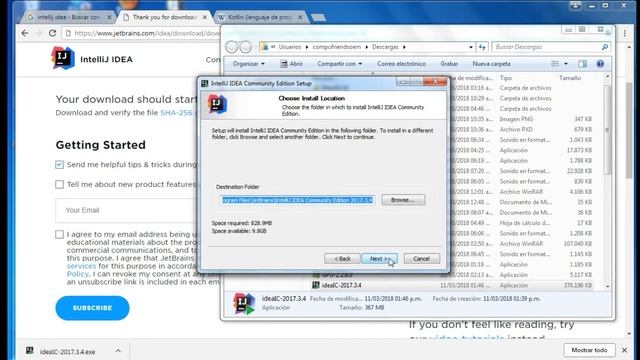The height and width of the screenshot is (360, 640).
Task: Click 'Correo electrónico' in Explorer toolbar
Action: tap(401, 64)
